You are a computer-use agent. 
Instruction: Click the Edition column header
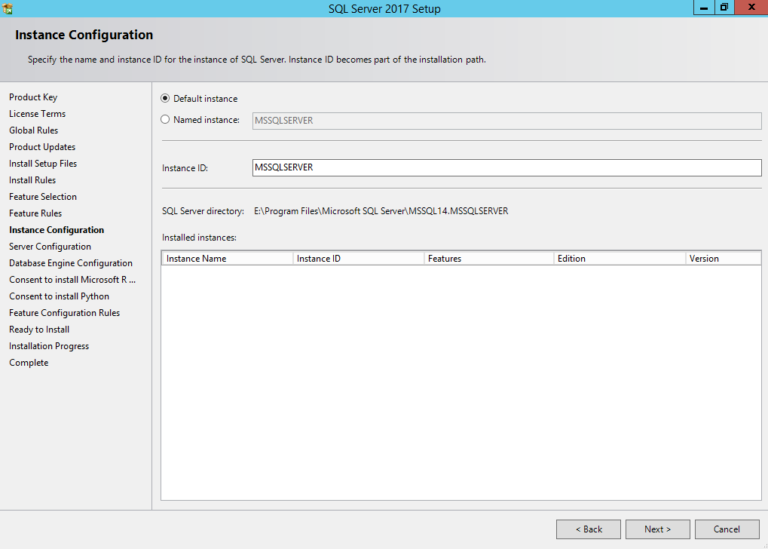(620, 259)
